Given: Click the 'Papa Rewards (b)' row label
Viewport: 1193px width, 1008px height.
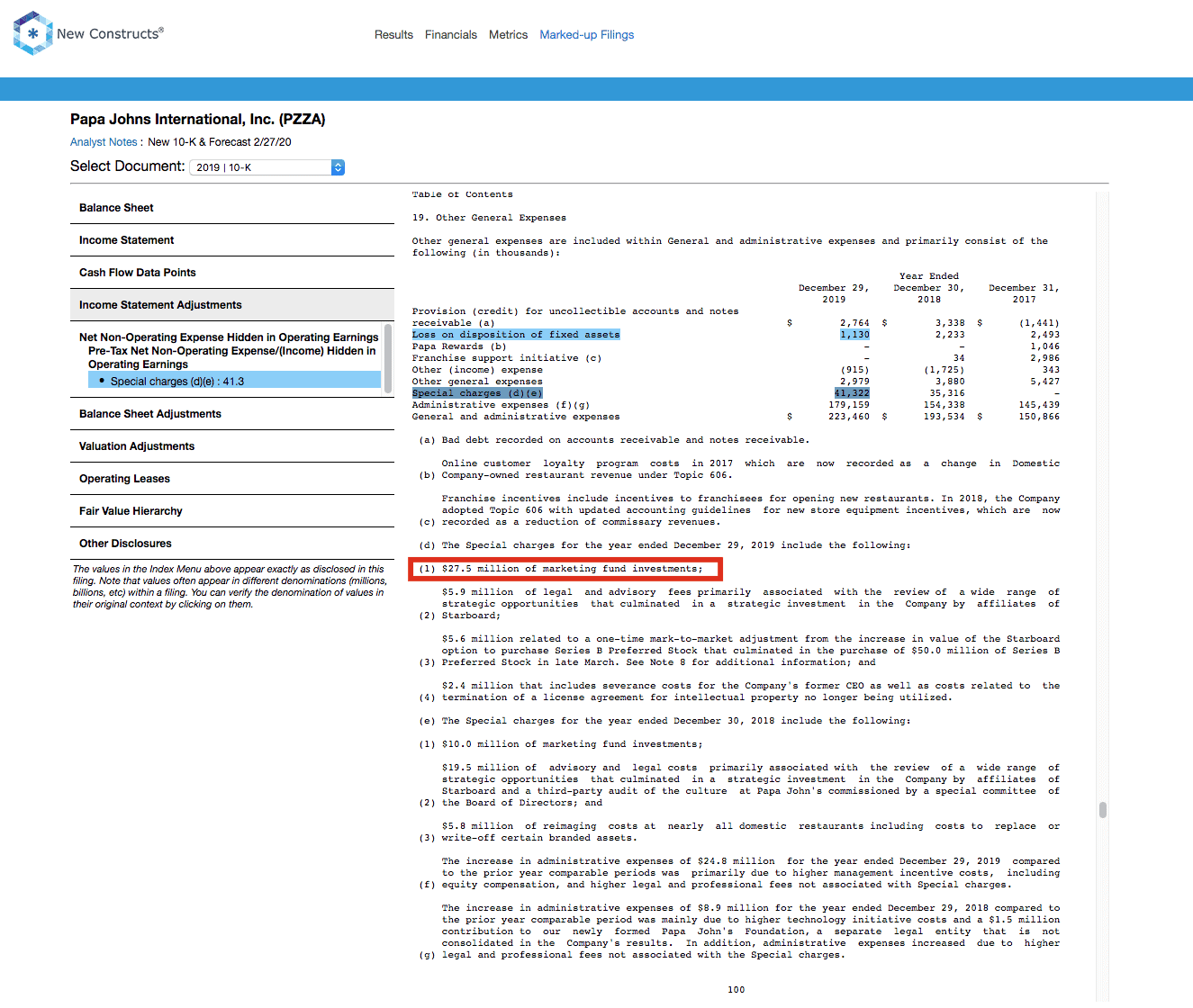Looking at the screenshot, I should [459, 346].
